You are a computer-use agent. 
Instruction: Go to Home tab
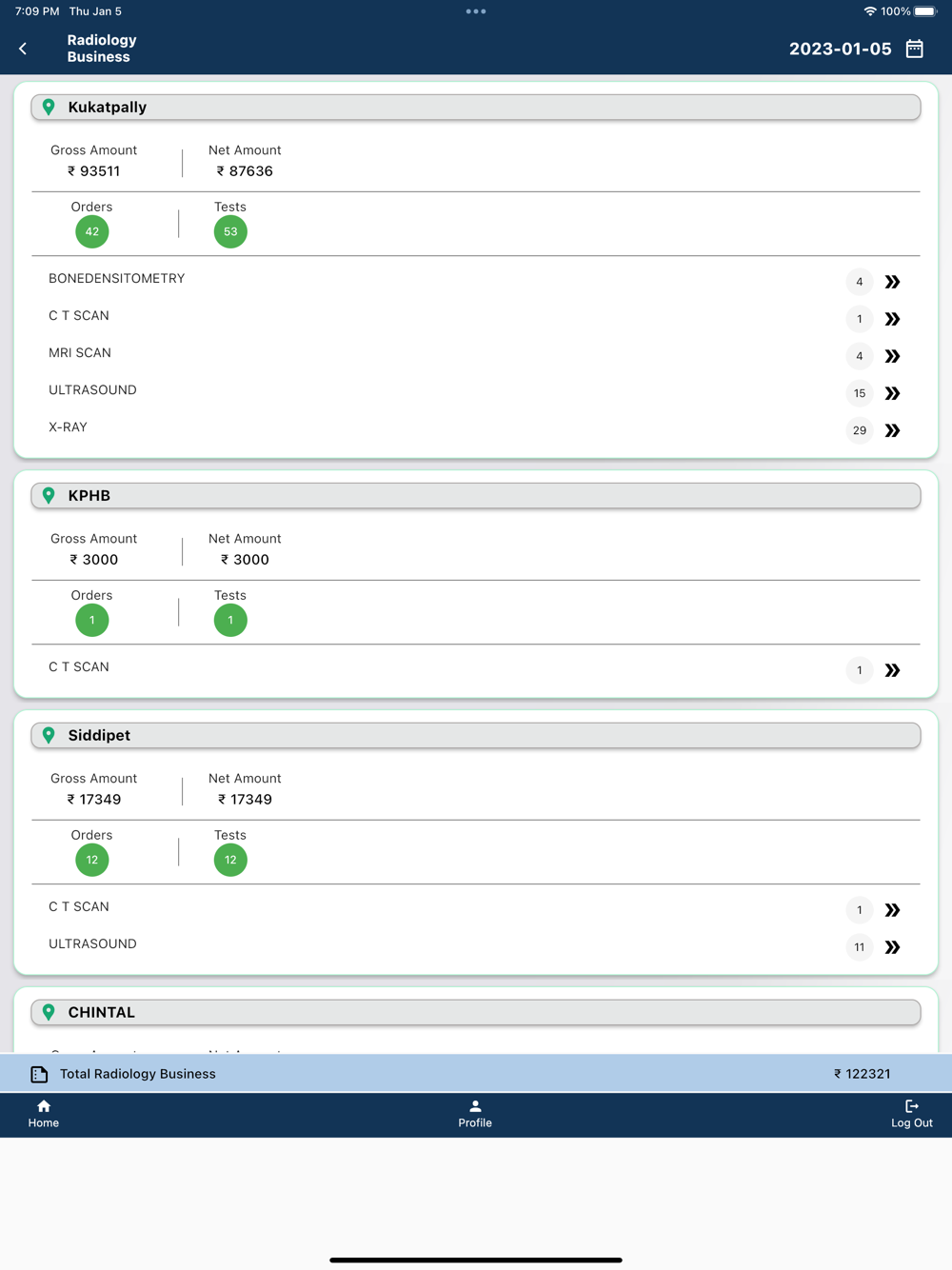44,1114
